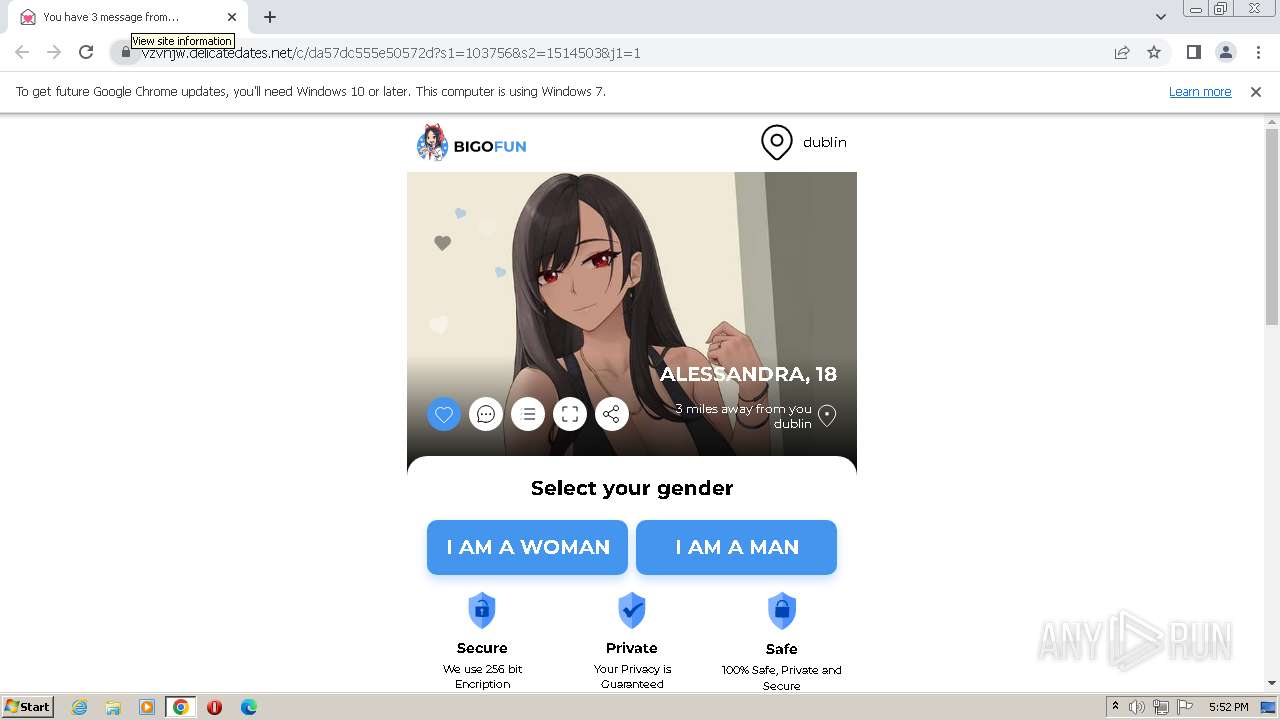Image resolution: width=1280 pixels, height=720 pixels.
Task: Open the tab search dropdown arrow
Action: tap(1160, 17)
